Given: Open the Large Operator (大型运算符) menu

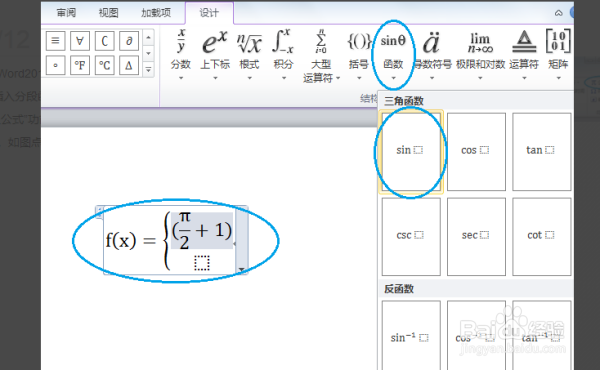Looking at the screenshot, I should [321, 56].
